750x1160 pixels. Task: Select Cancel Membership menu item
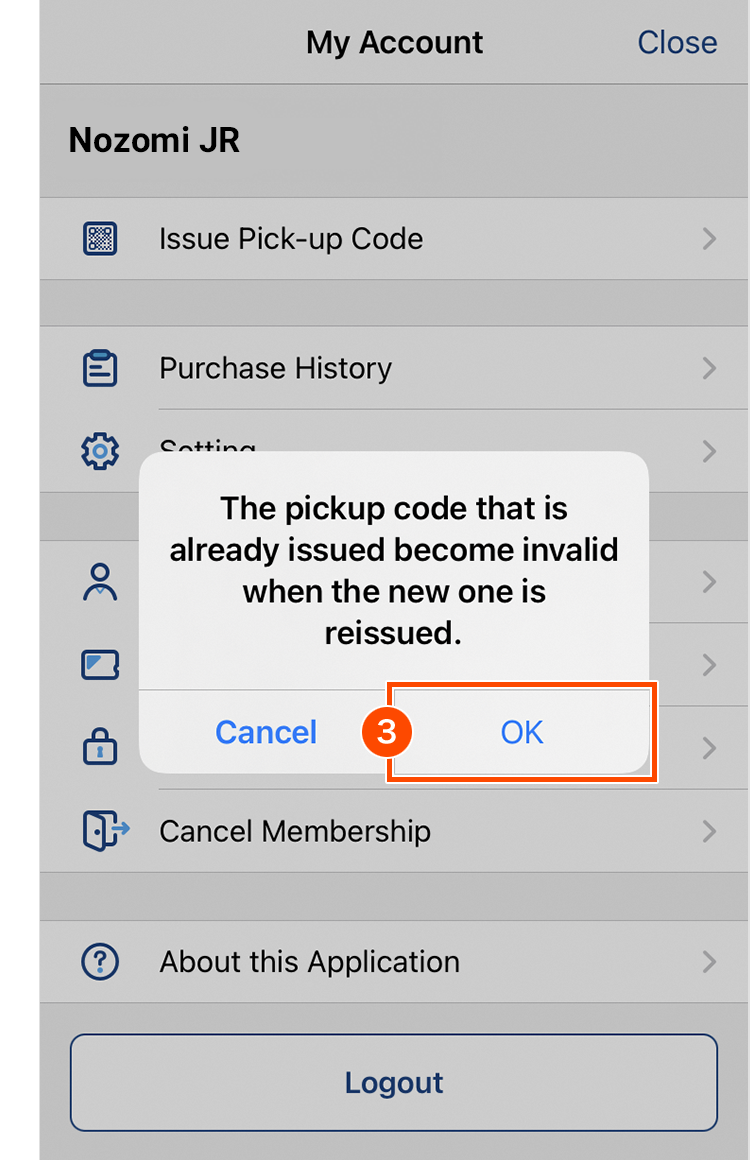click(x=295, y=831)
